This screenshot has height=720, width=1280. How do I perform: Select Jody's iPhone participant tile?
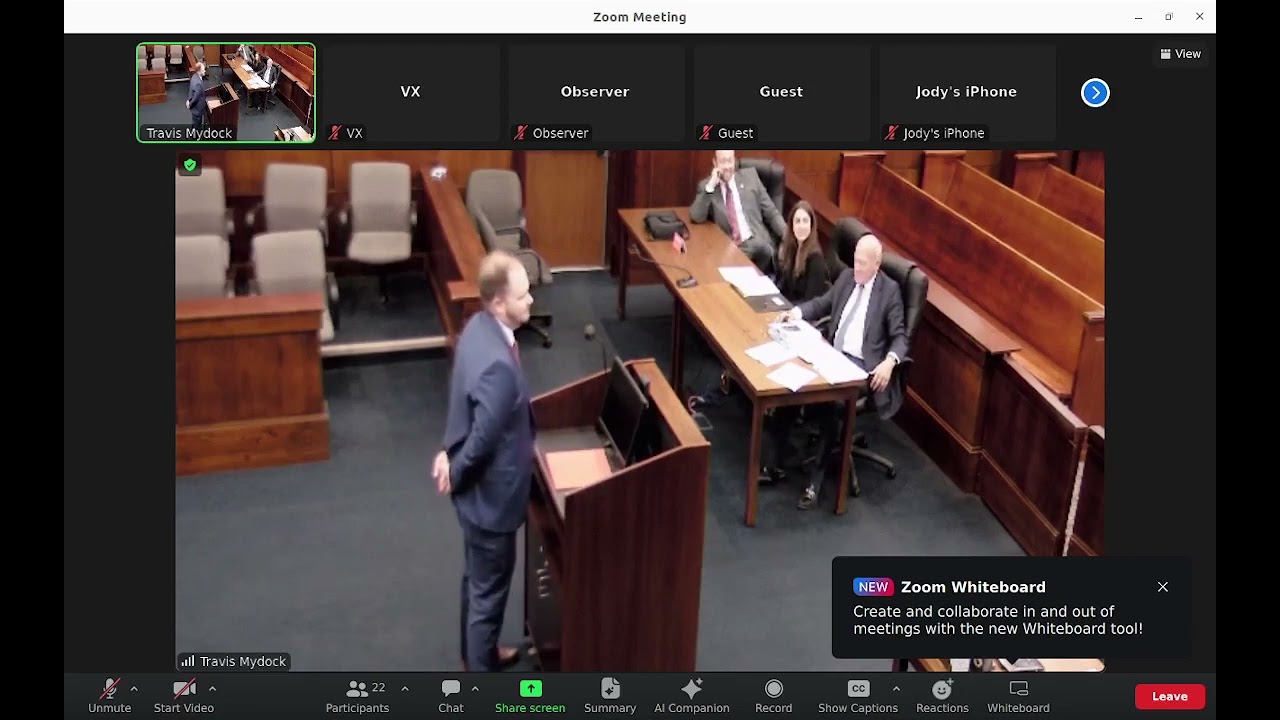tap(966, 93)
